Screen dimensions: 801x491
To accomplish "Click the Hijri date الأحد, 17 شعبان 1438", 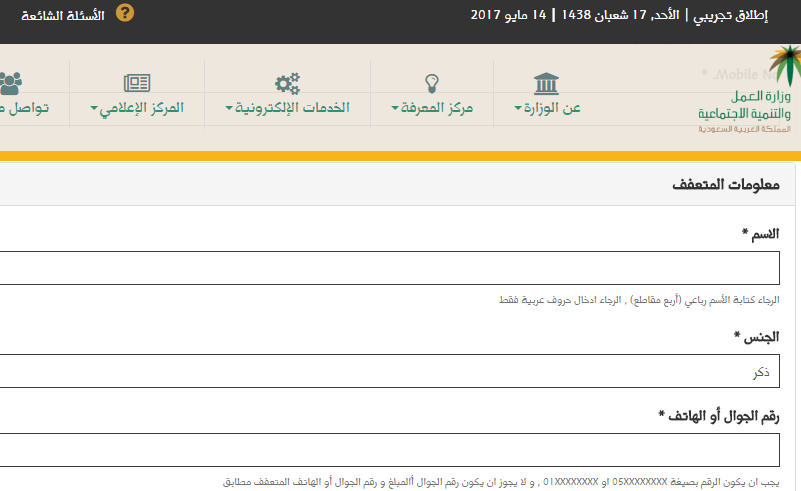I will click(x=621, y=15).
